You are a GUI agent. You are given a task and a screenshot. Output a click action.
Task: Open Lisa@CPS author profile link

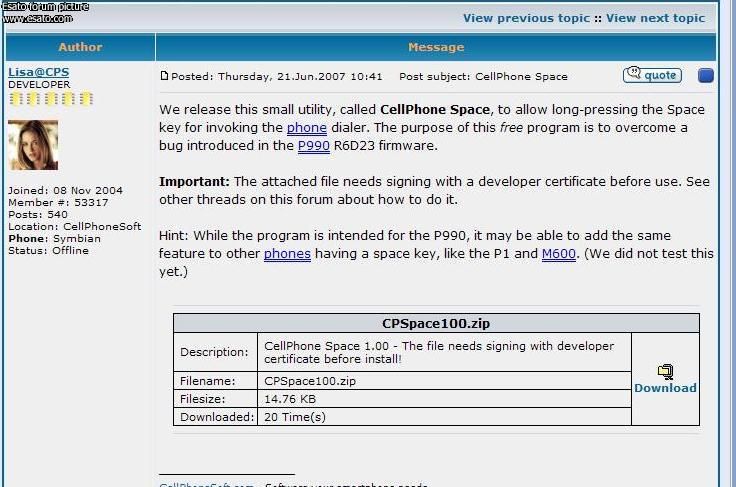pos(36,73)
